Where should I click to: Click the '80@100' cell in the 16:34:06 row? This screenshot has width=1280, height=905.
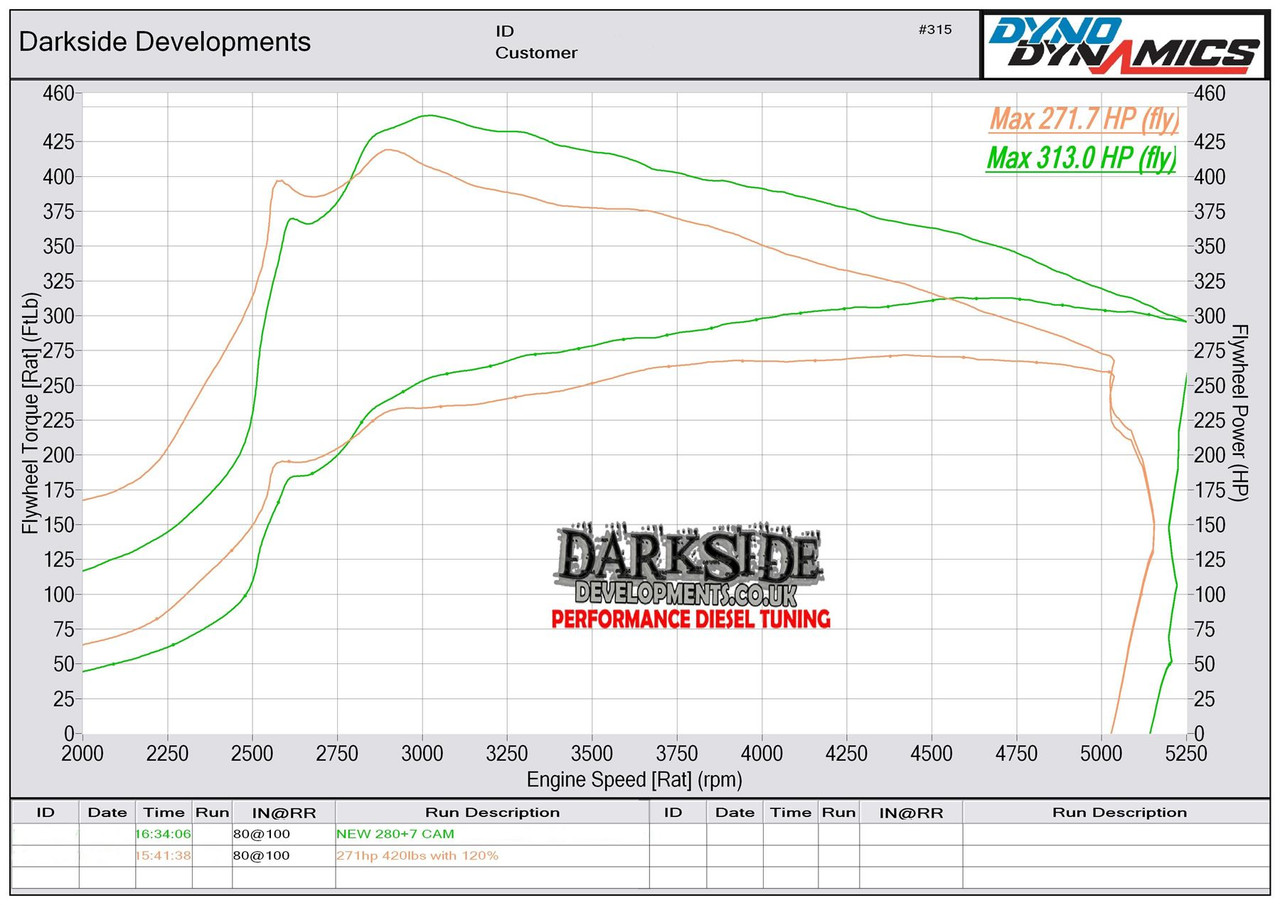pyautogui.click(x=283, y=834)
